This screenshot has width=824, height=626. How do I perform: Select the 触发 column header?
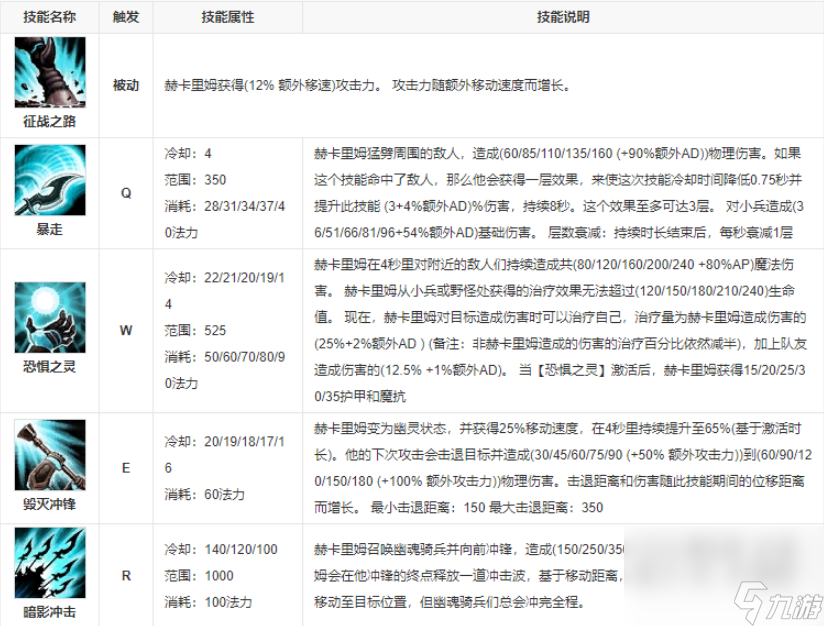[126, 17]
